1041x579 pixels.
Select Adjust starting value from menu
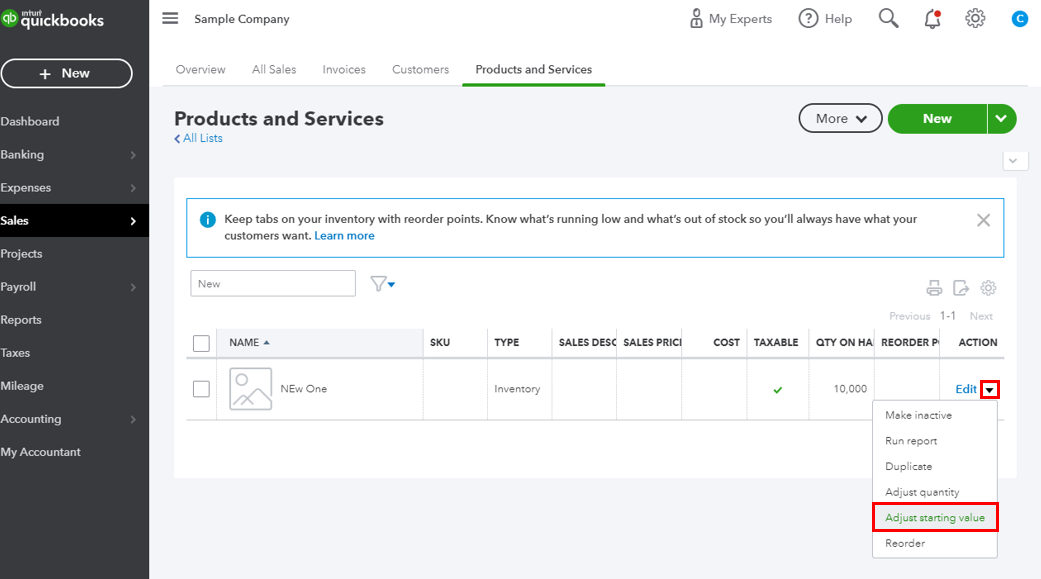tap(934, 518)
